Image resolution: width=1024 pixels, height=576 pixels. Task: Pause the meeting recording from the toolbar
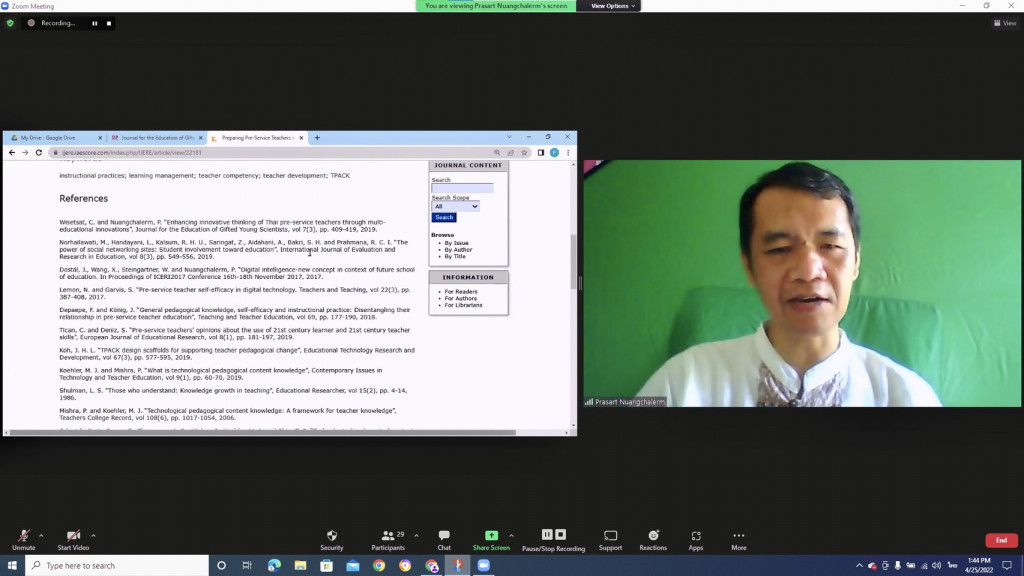tap(547, 535)
